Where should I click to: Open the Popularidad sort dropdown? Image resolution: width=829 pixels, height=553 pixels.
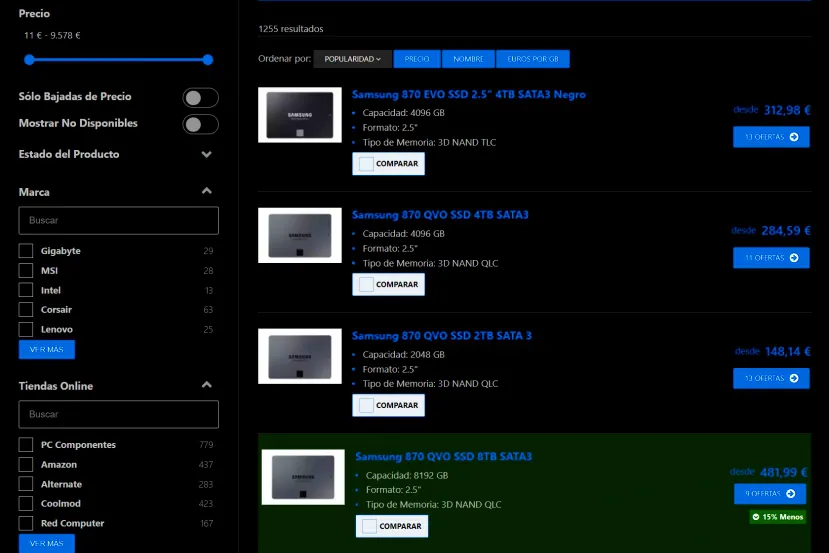coord(352,59)
